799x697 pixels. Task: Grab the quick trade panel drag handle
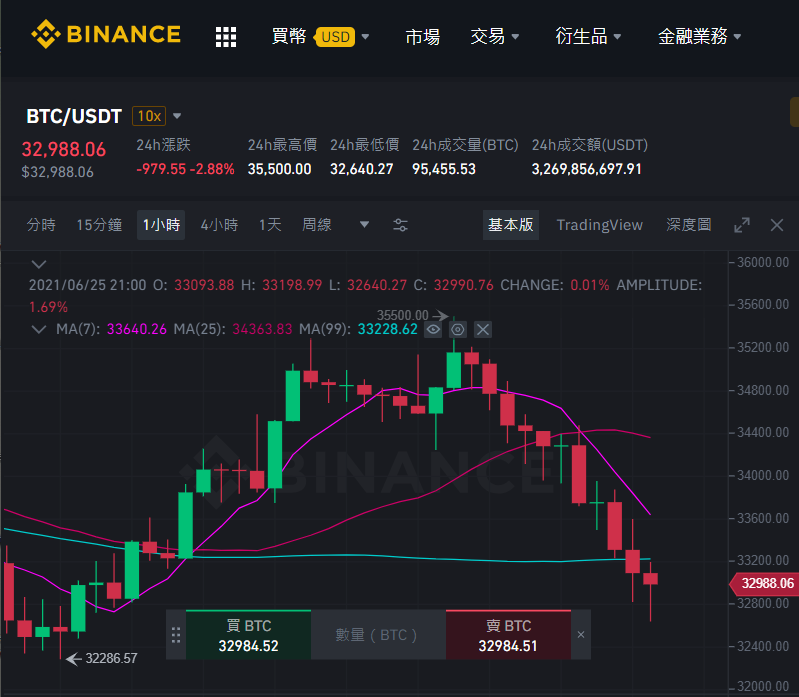click(176, 635)
